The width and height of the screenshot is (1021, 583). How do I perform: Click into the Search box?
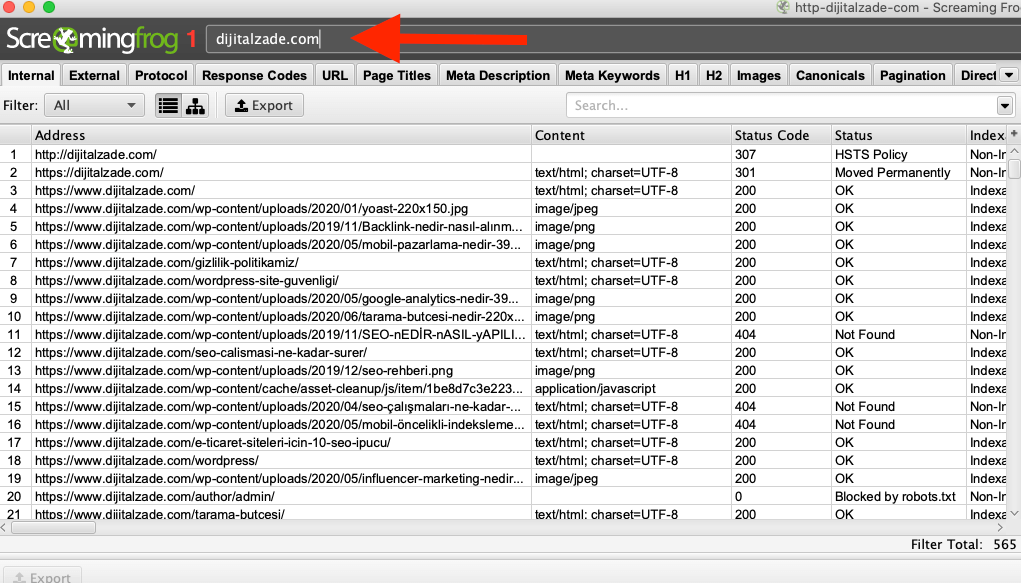pos(781,106)
